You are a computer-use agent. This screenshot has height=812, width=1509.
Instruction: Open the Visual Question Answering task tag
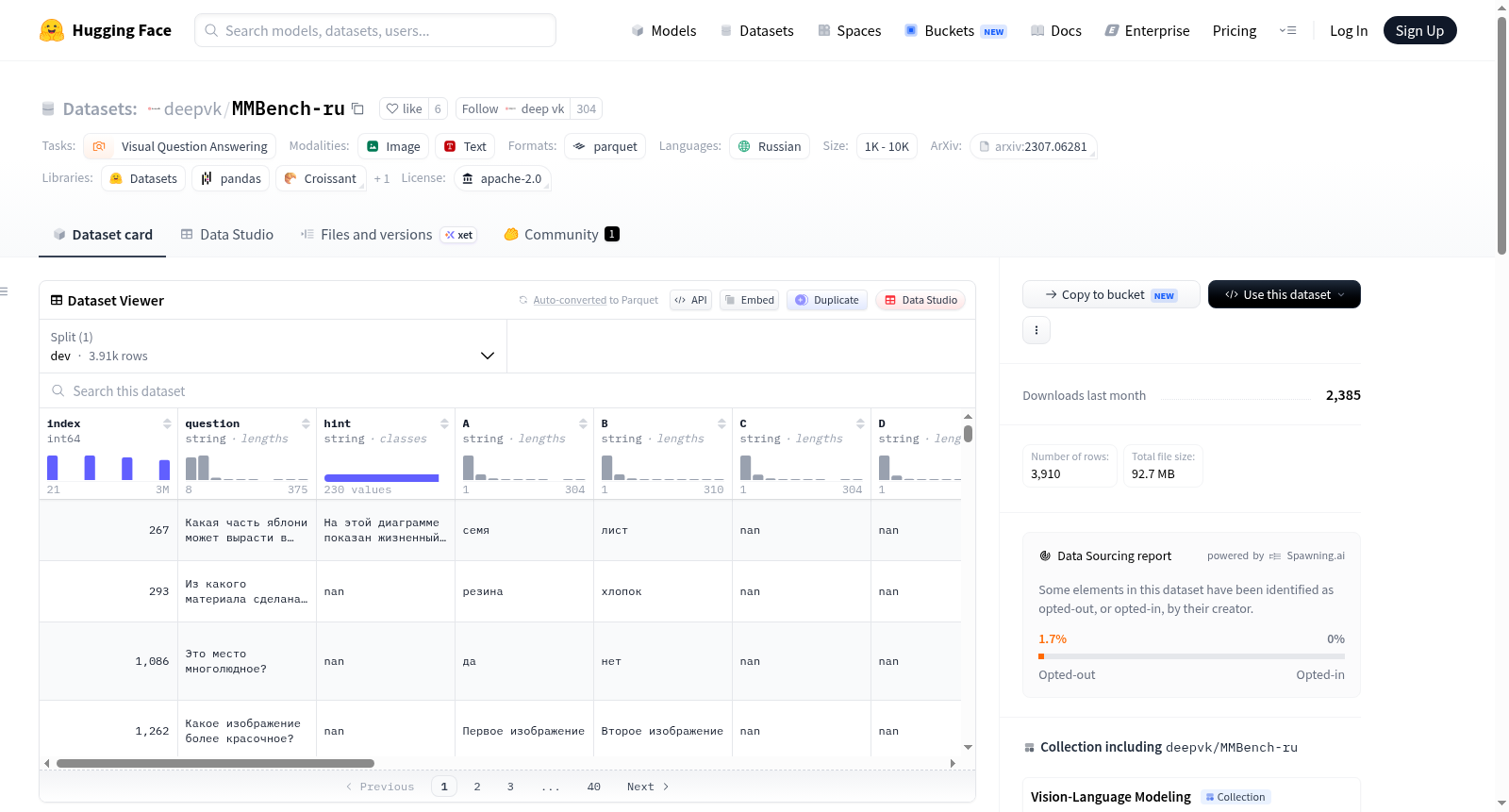tap(179, 146)
